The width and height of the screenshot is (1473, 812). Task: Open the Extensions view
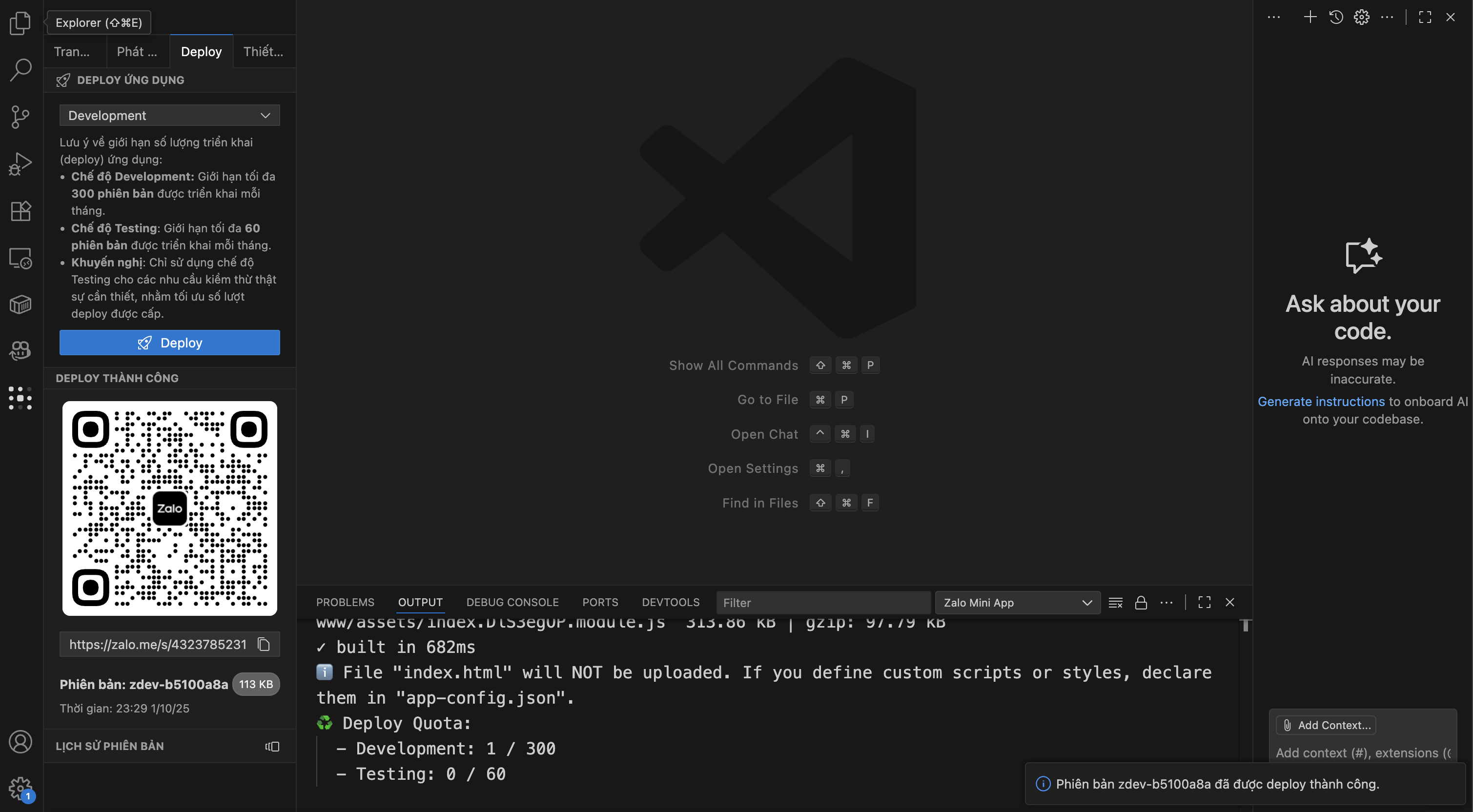20,210
